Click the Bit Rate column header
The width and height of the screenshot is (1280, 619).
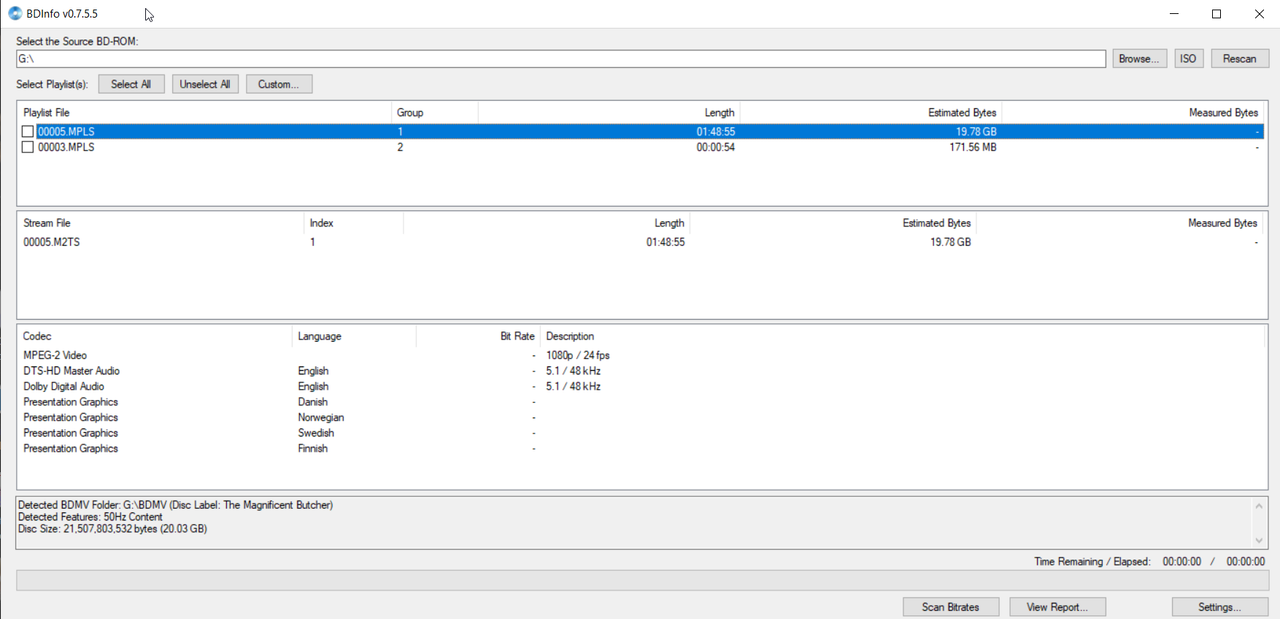pos(478,336)
